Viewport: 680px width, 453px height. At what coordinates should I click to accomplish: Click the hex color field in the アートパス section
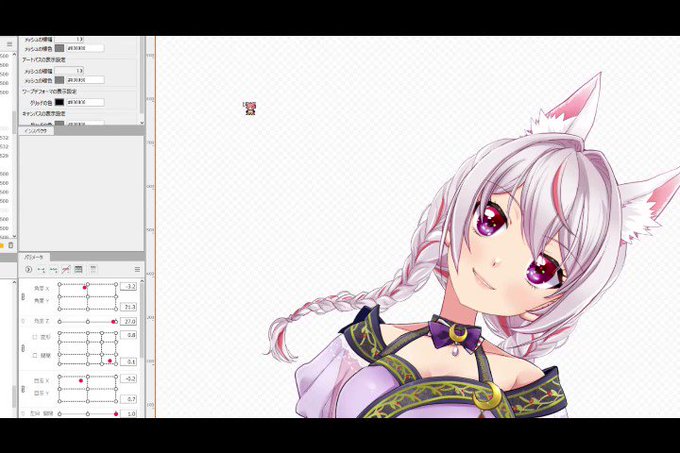click(x=85, y=80)
